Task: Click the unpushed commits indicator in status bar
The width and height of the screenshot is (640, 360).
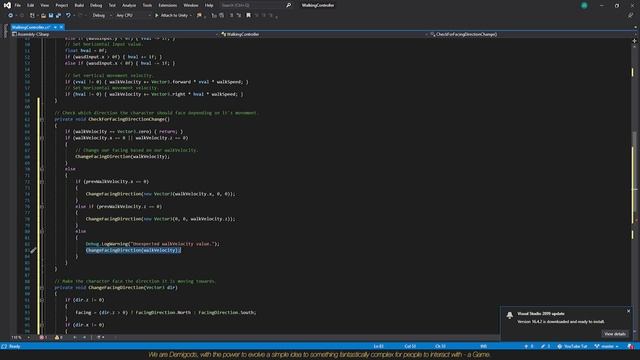Action: pyautogui.click(x=529, y=347)
